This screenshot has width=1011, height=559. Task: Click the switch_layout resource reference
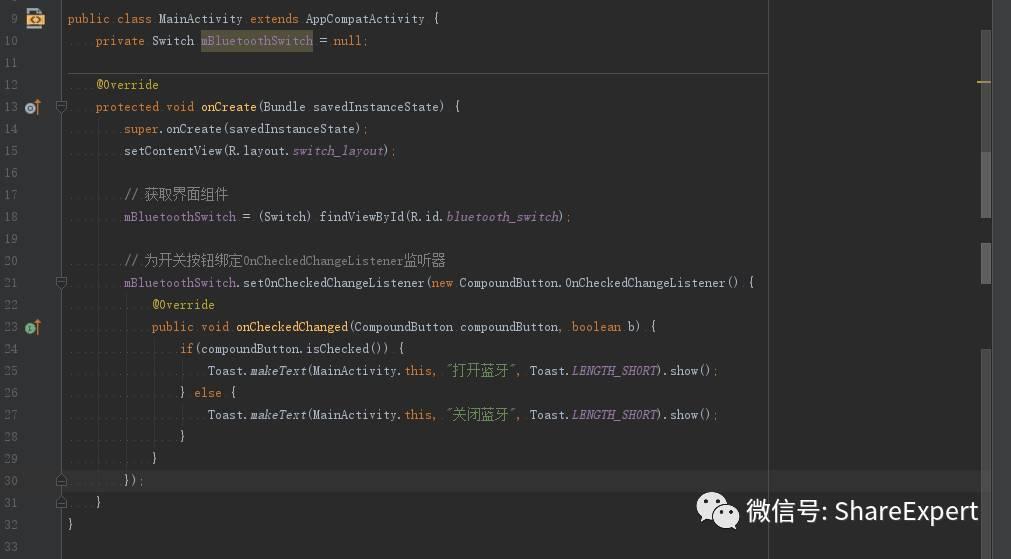[339, 151]
